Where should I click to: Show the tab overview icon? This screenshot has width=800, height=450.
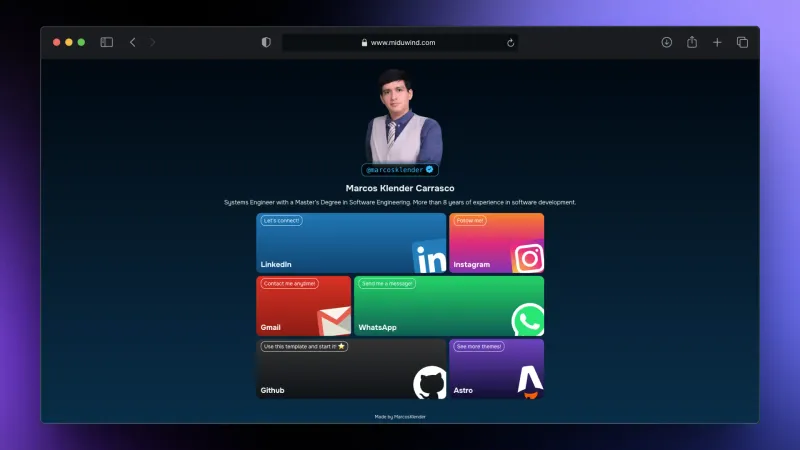[x=742, y=43]
